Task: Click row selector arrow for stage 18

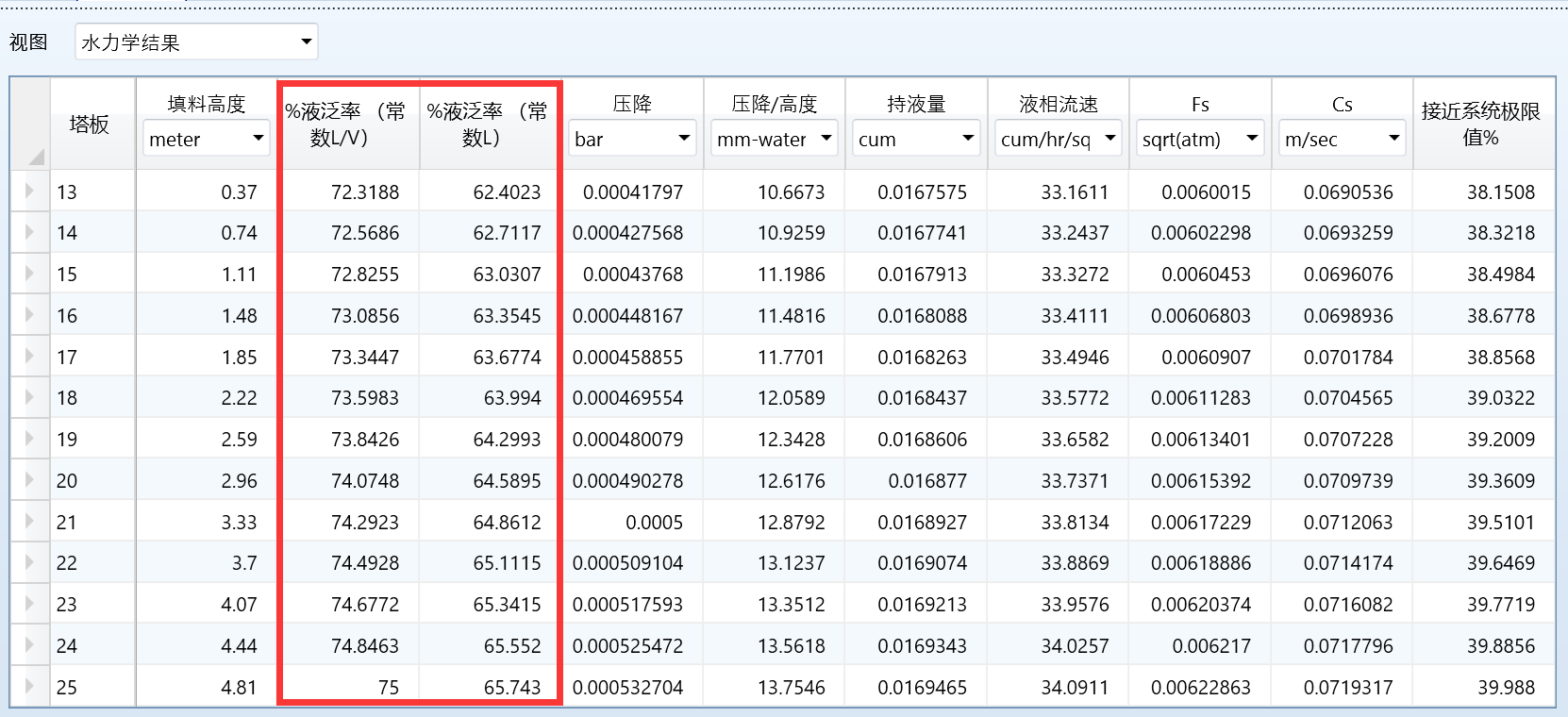Action: pyautogui.click(x=30, y=397)
